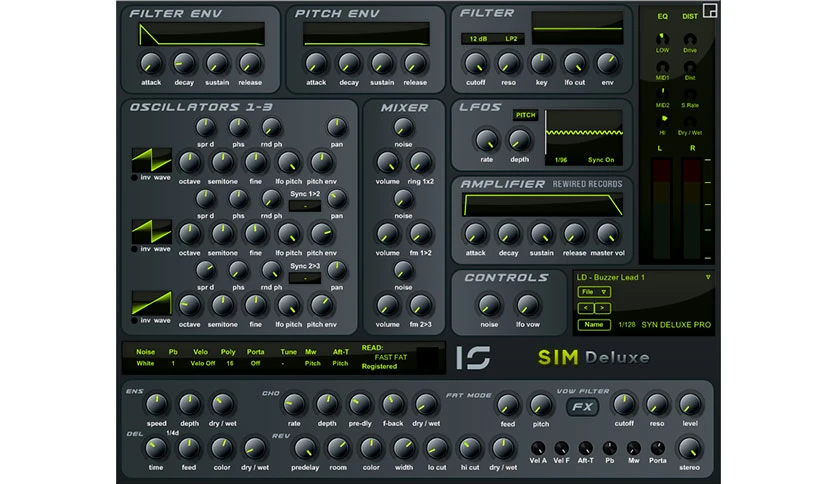Image resolution: width=836 pixels, height=484 pixels.
Task: Click the reverb room knob
Action: (x=338, y=448)
